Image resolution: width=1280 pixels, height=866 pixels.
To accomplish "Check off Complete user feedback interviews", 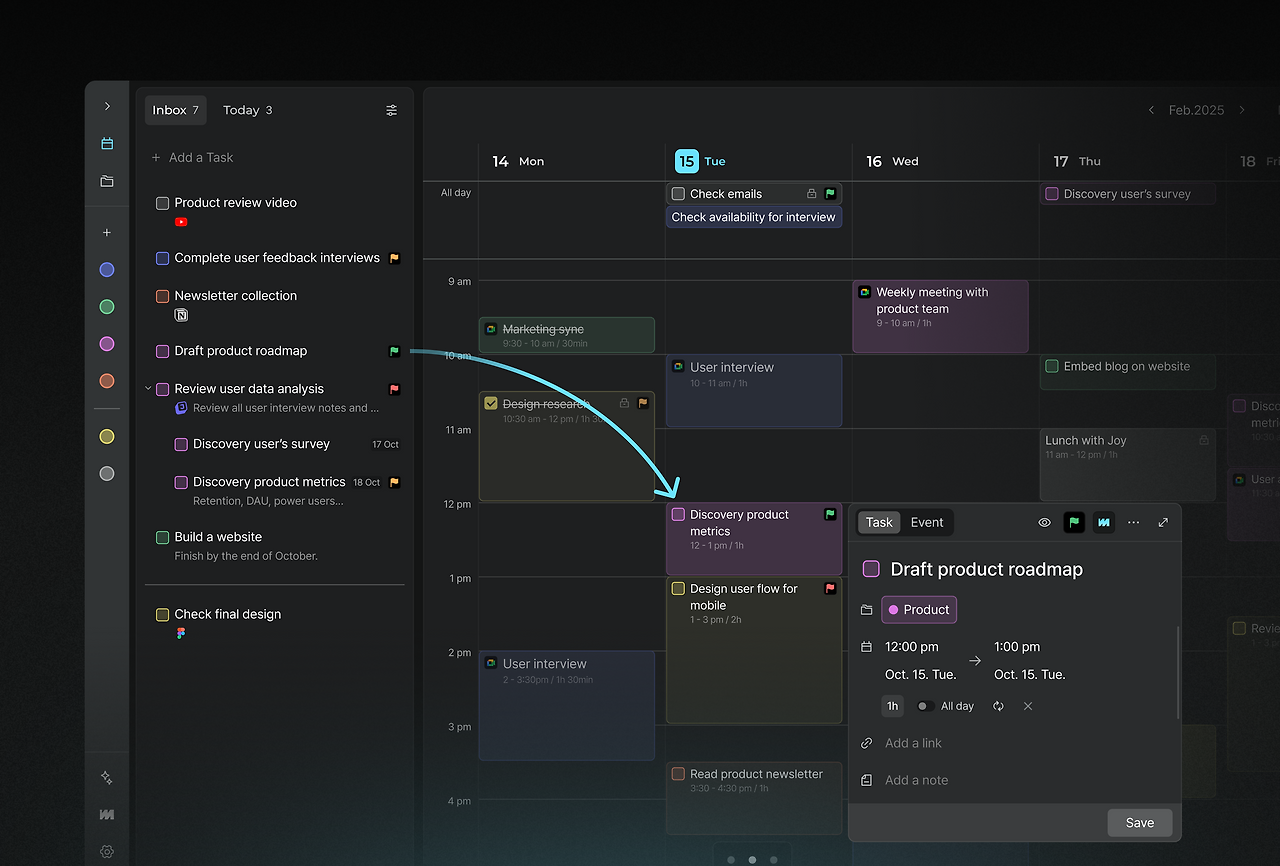I will (163, 258).
